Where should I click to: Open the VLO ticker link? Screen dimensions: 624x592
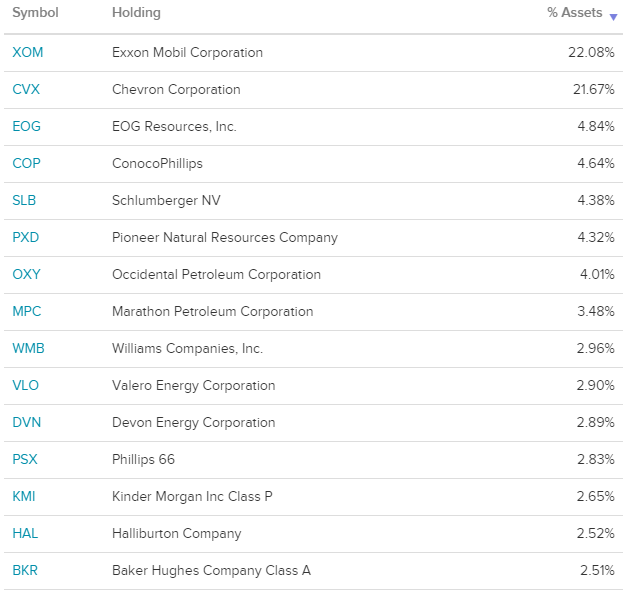[25, 385]
